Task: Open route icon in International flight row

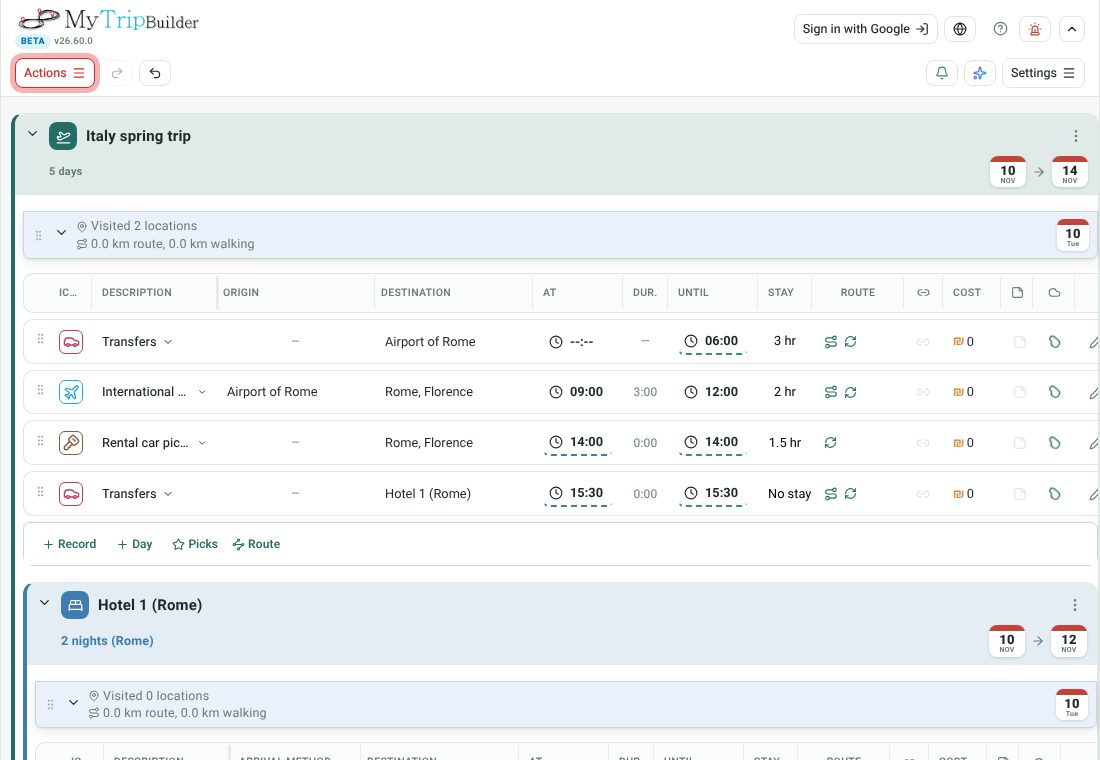Action: tap(831, 392)
